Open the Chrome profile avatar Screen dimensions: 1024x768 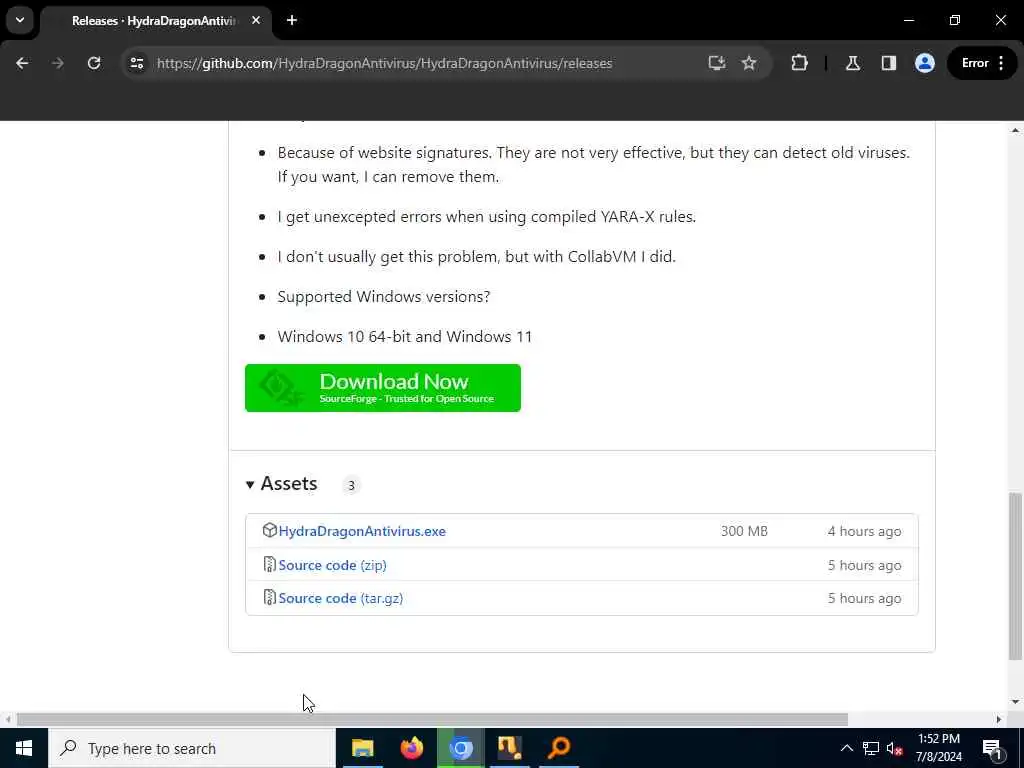pyautogui.click(x=925, y=63)
